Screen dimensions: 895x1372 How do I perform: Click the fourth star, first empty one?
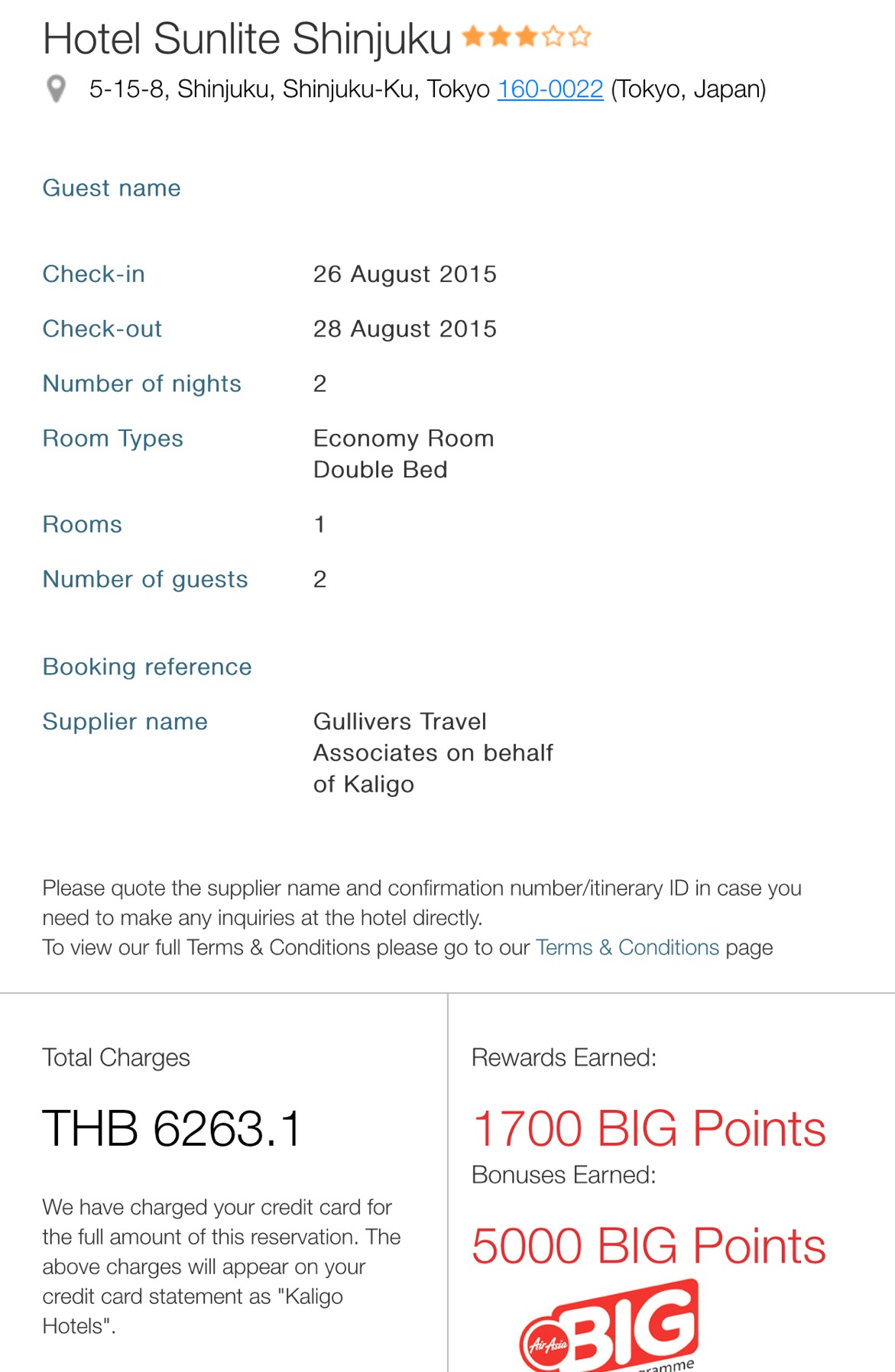click(x=553, y=36)
